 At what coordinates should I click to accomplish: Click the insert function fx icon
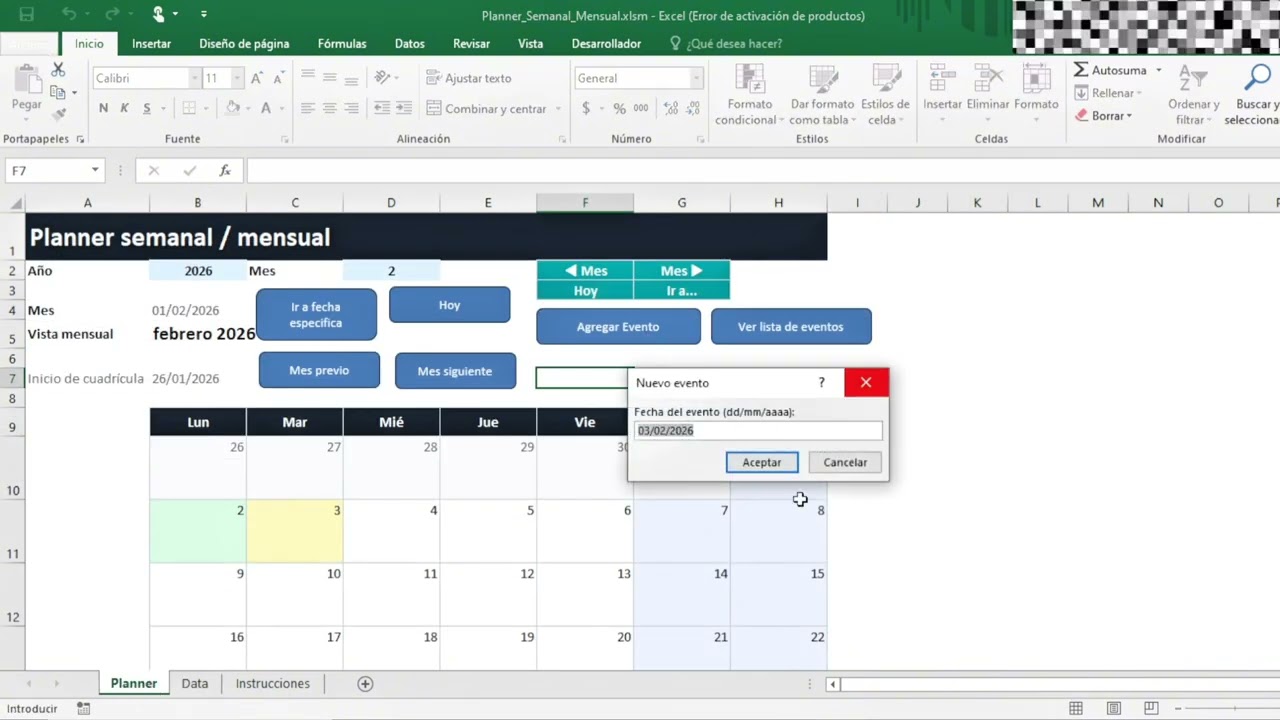click(225, 171)
